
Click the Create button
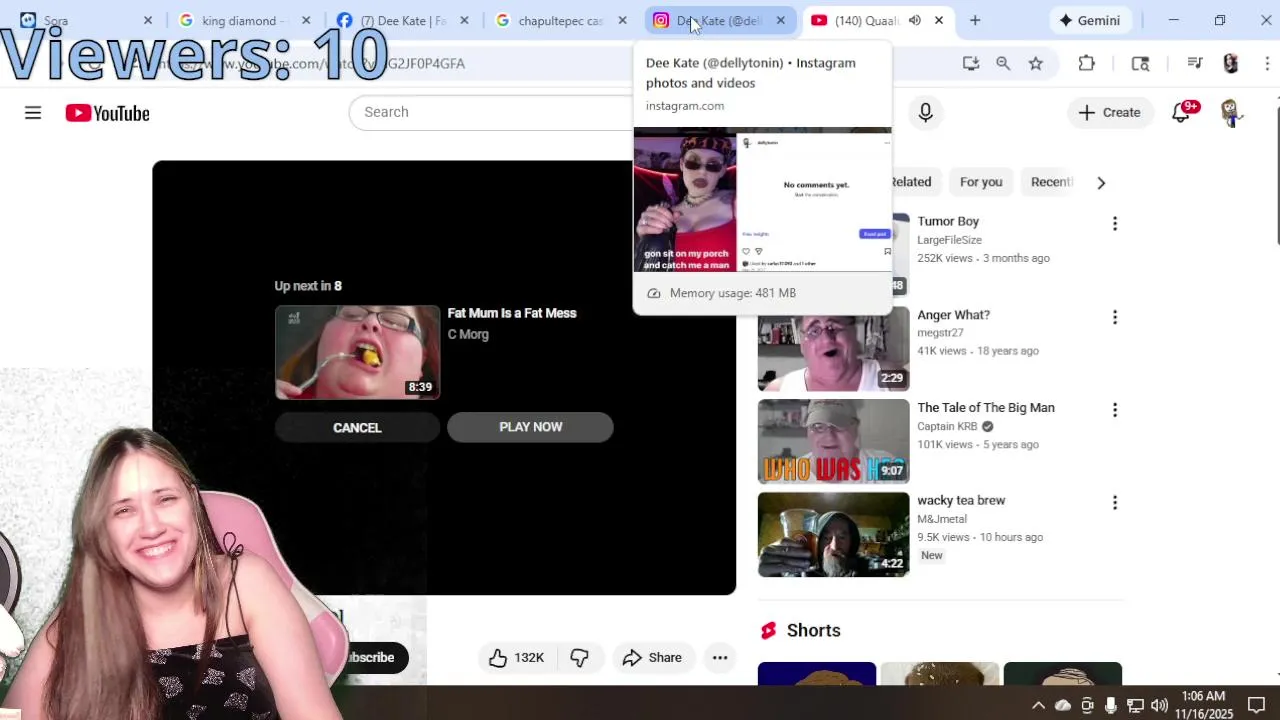(x=1109, y=113)
